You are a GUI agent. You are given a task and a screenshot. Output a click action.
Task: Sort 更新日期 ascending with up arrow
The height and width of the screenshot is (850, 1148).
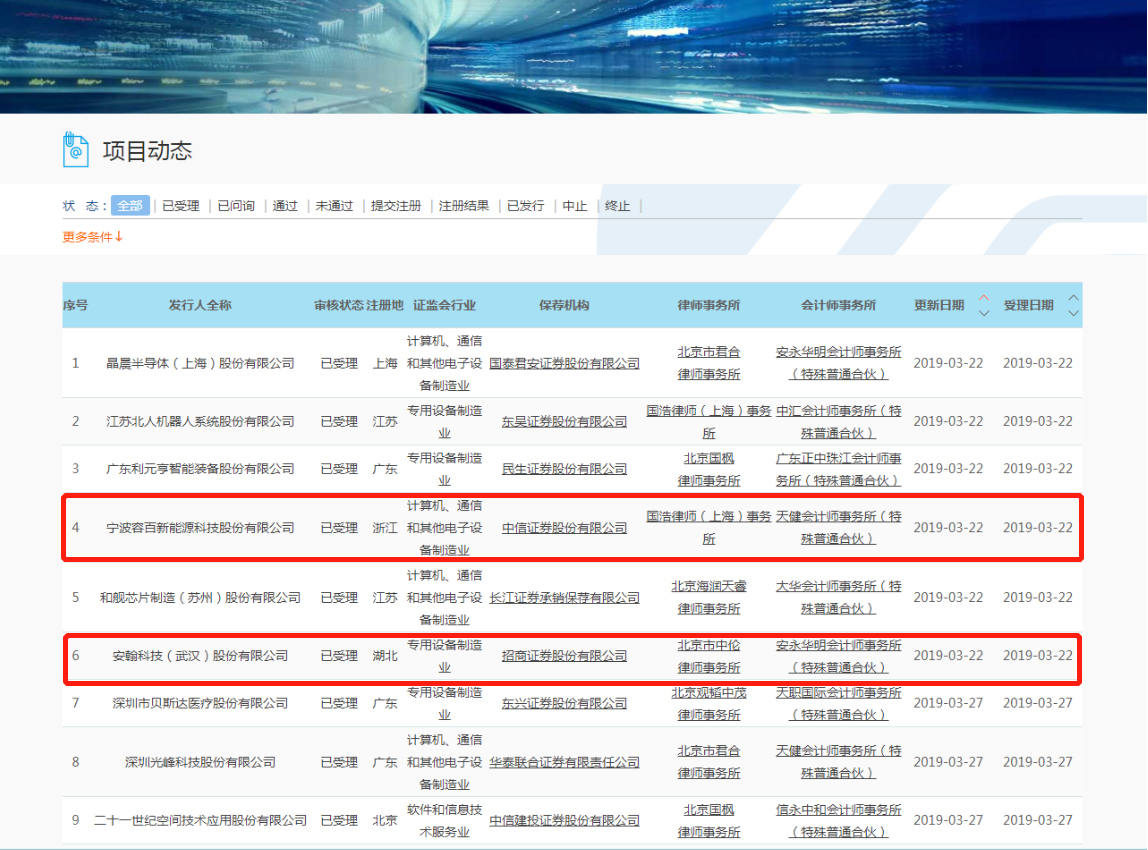tap(983, 298)
